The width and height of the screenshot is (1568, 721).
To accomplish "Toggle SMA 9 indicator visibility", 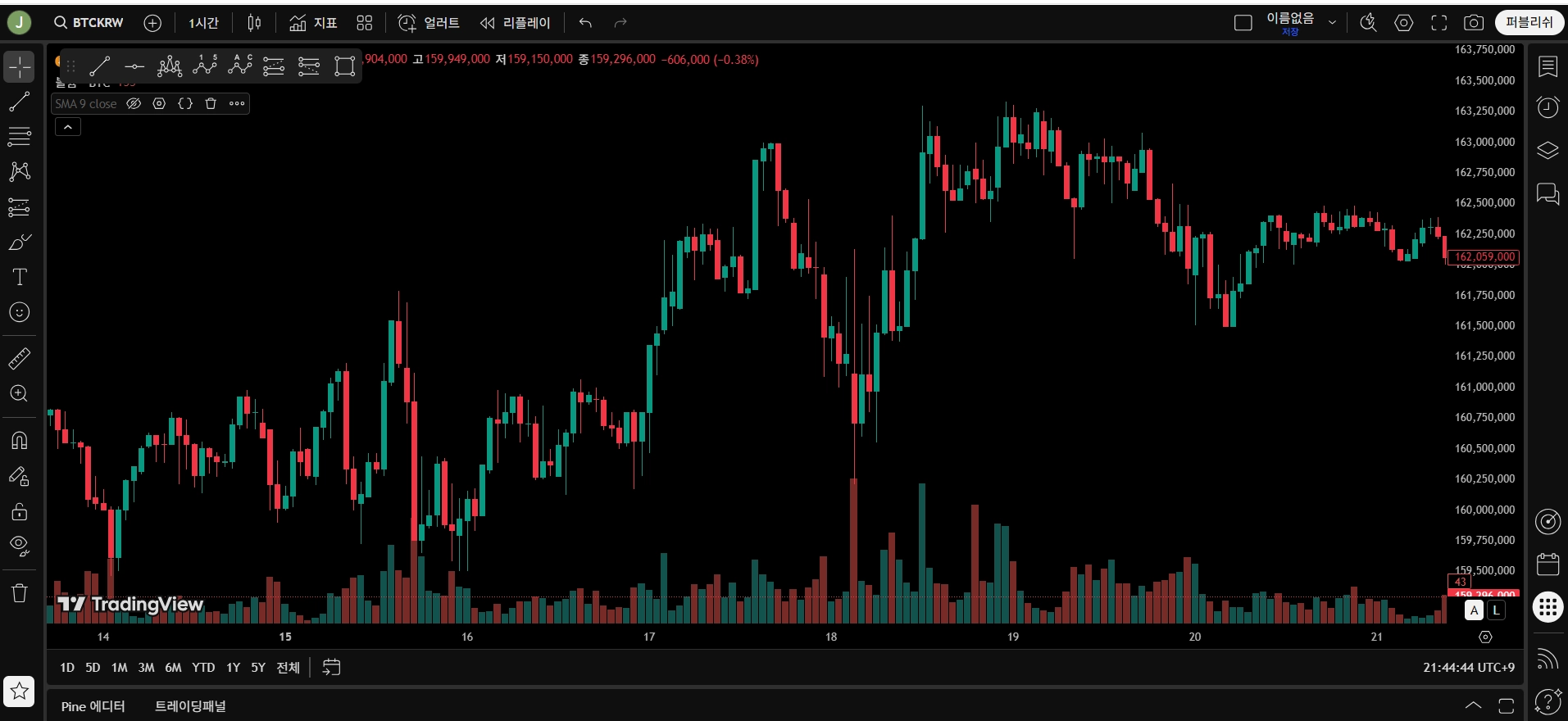I will coord(134,104).
